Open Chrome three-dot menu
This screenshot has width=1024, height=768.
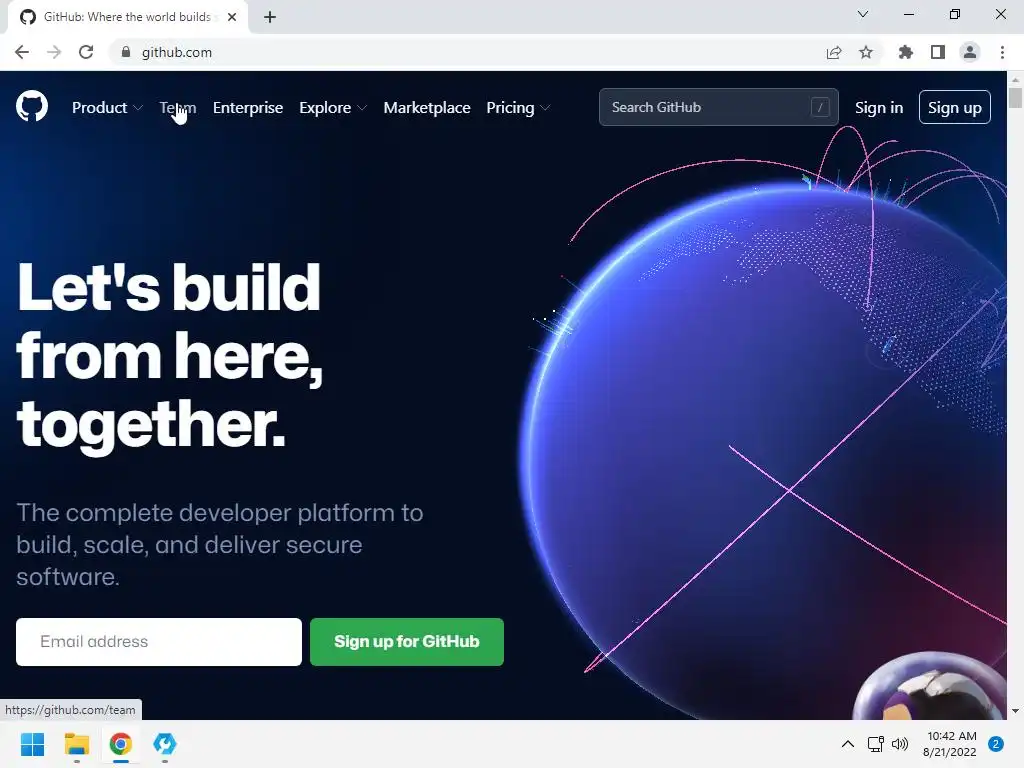1002,52
